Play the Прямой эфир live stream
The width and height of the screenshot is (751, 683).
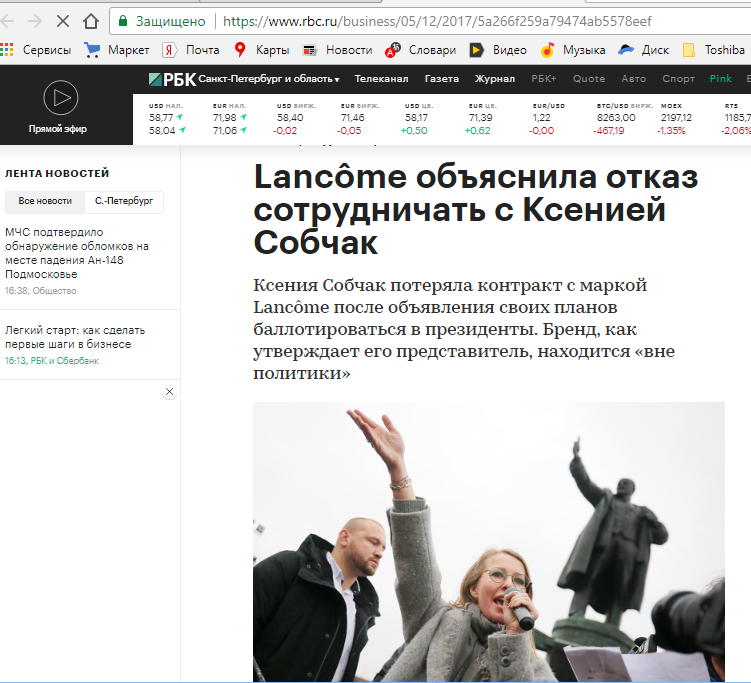click(x=60, y=98)
